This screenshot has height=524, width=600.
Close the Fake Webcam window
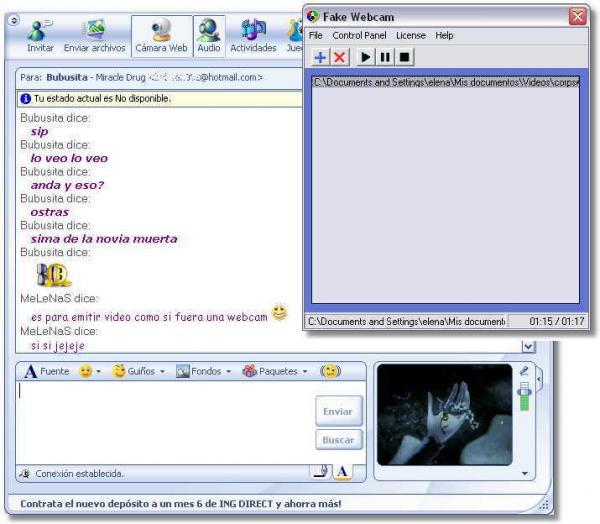(x=577, y=16)
